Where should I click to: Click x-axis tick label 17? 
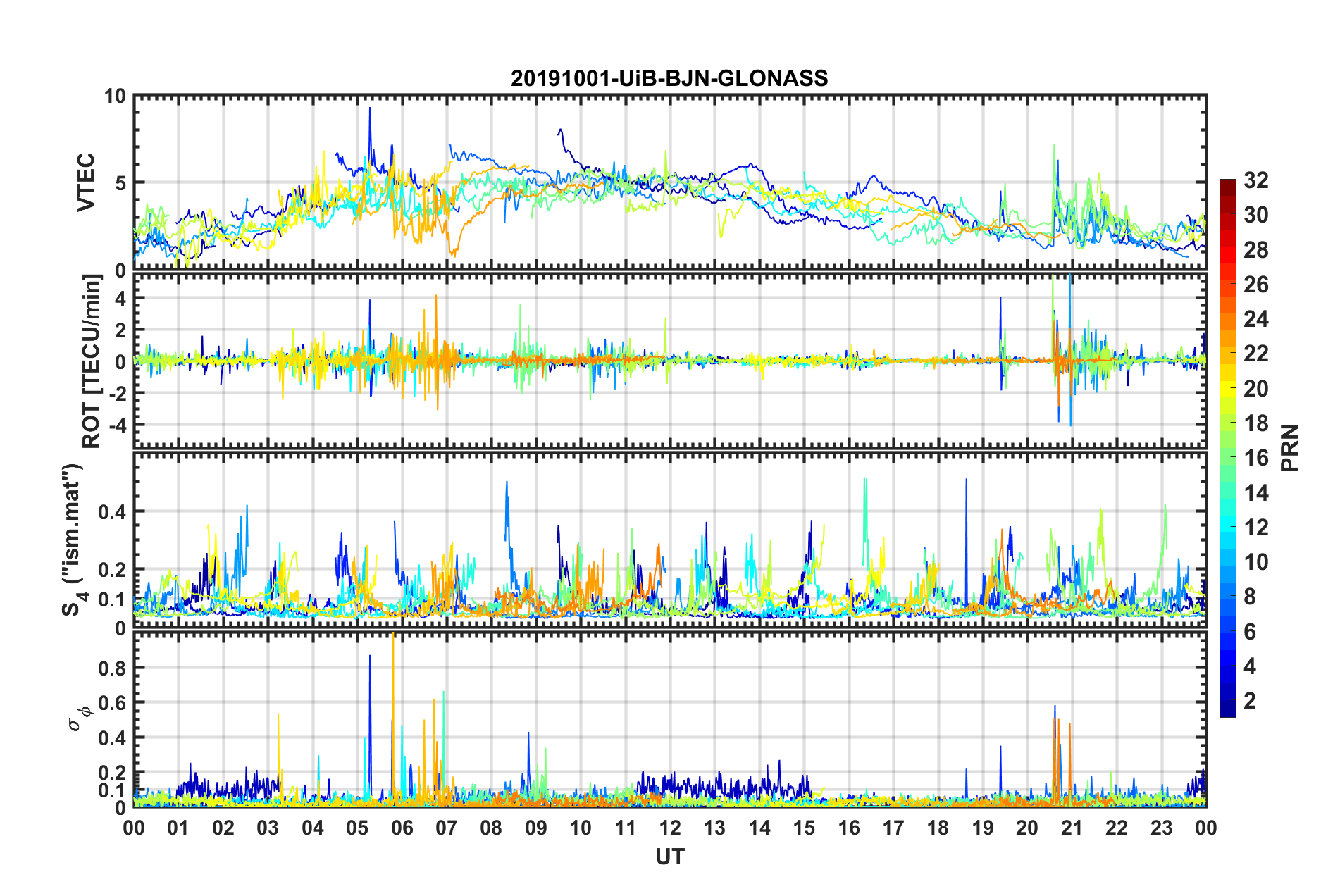click(x=893, y=828)
